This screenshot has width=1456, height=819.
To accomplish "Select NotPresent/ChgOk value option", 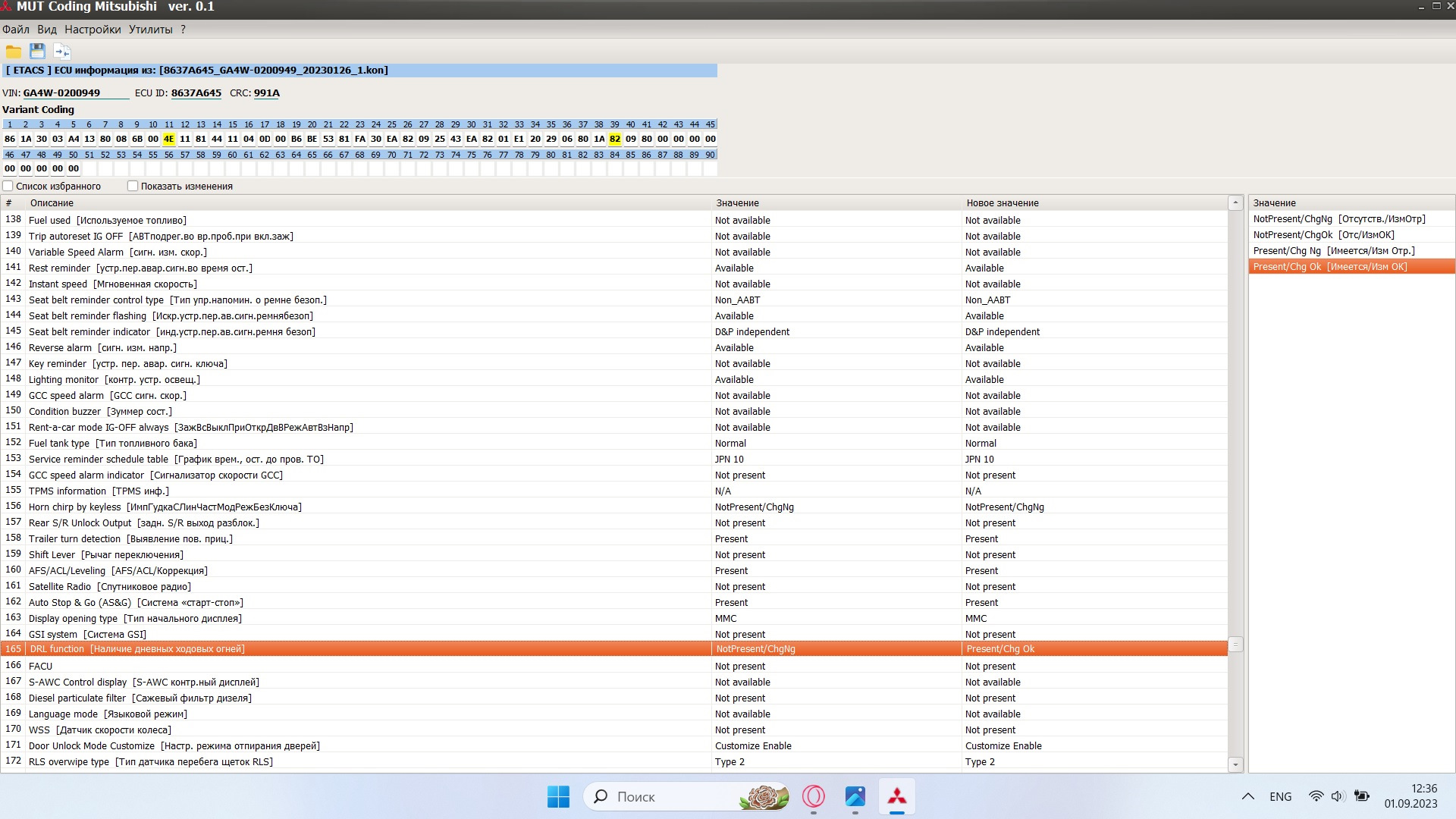I will click(x=1323, y=235).
